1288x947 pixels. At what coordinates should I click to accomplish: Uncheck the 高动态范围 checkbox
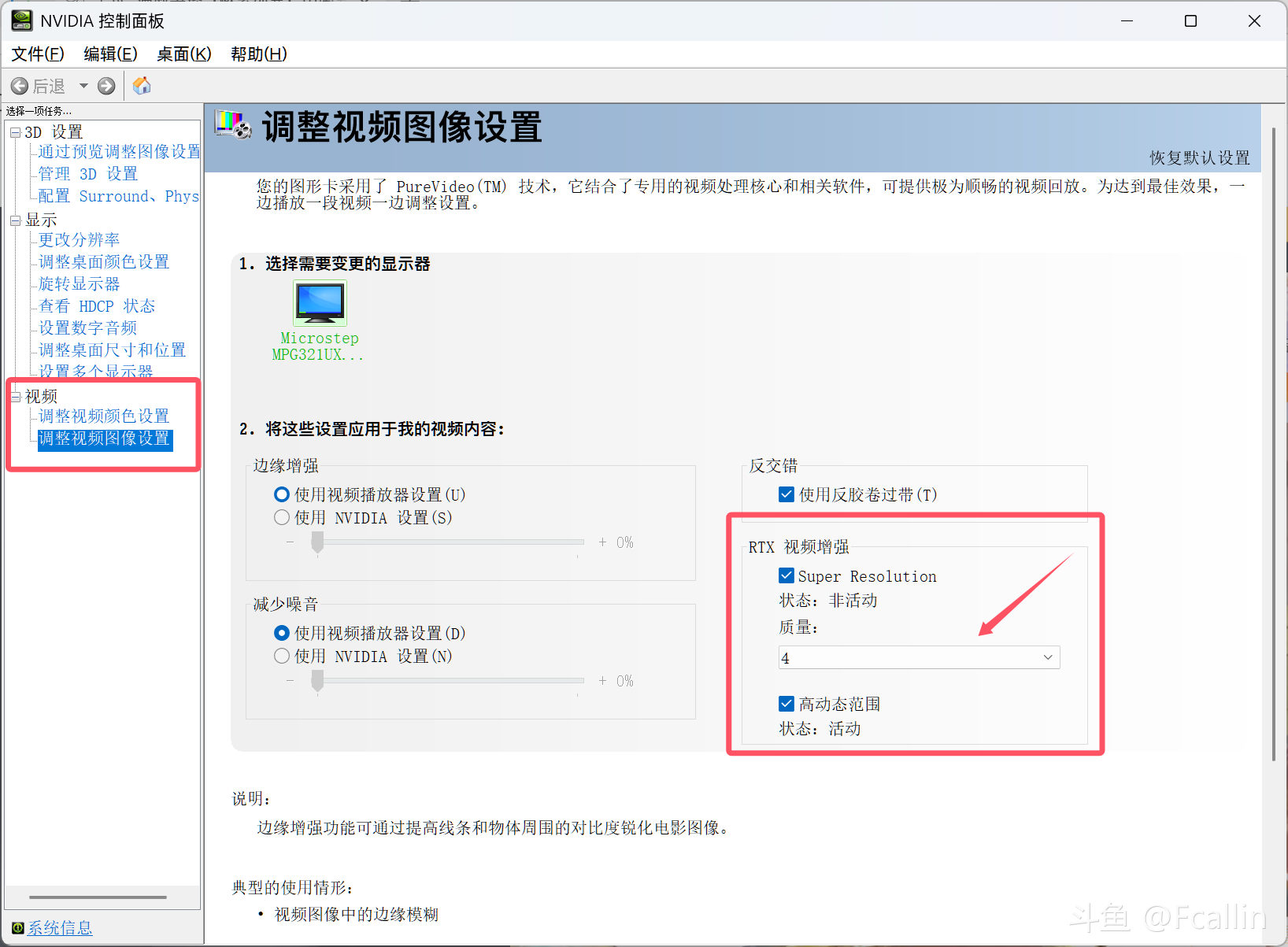click(786, 704)
